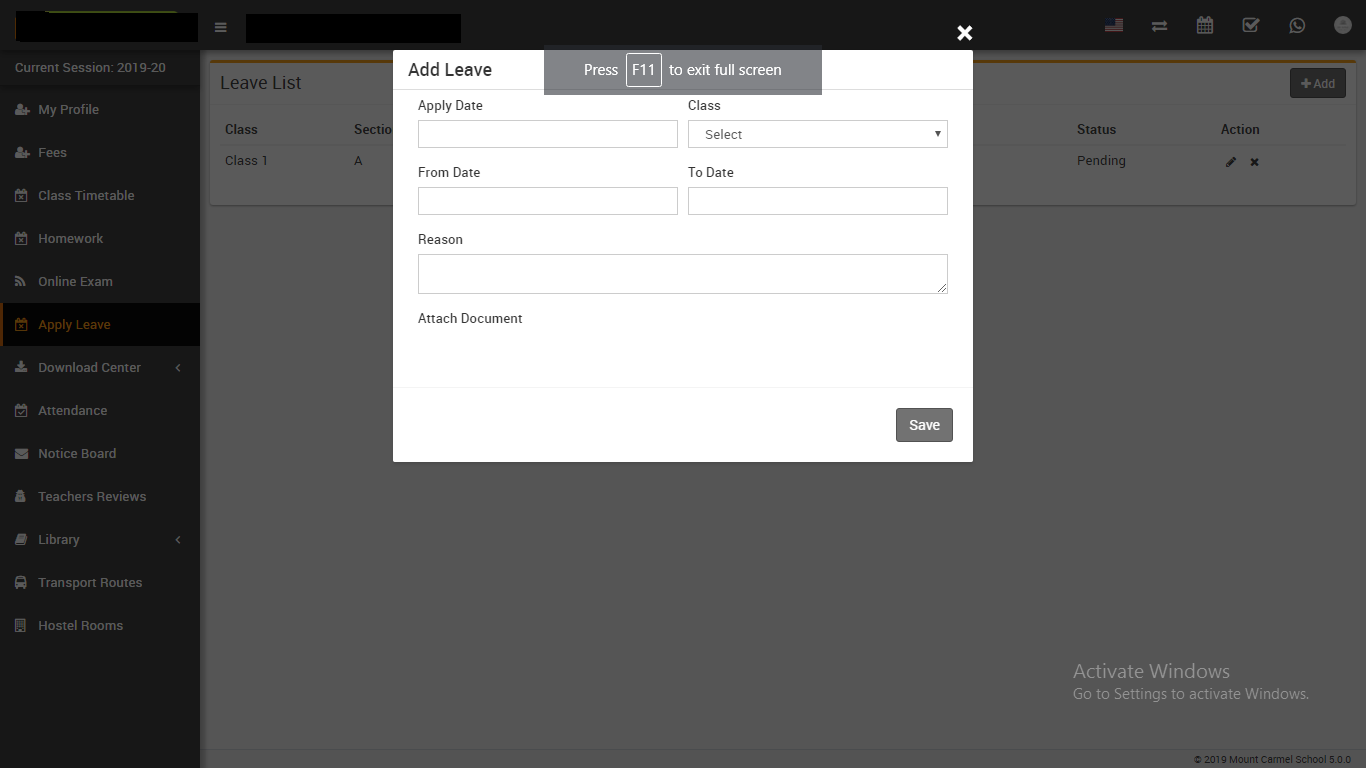Focus the Reason text area
The image size is (1366, 768).
pos(682,274)
